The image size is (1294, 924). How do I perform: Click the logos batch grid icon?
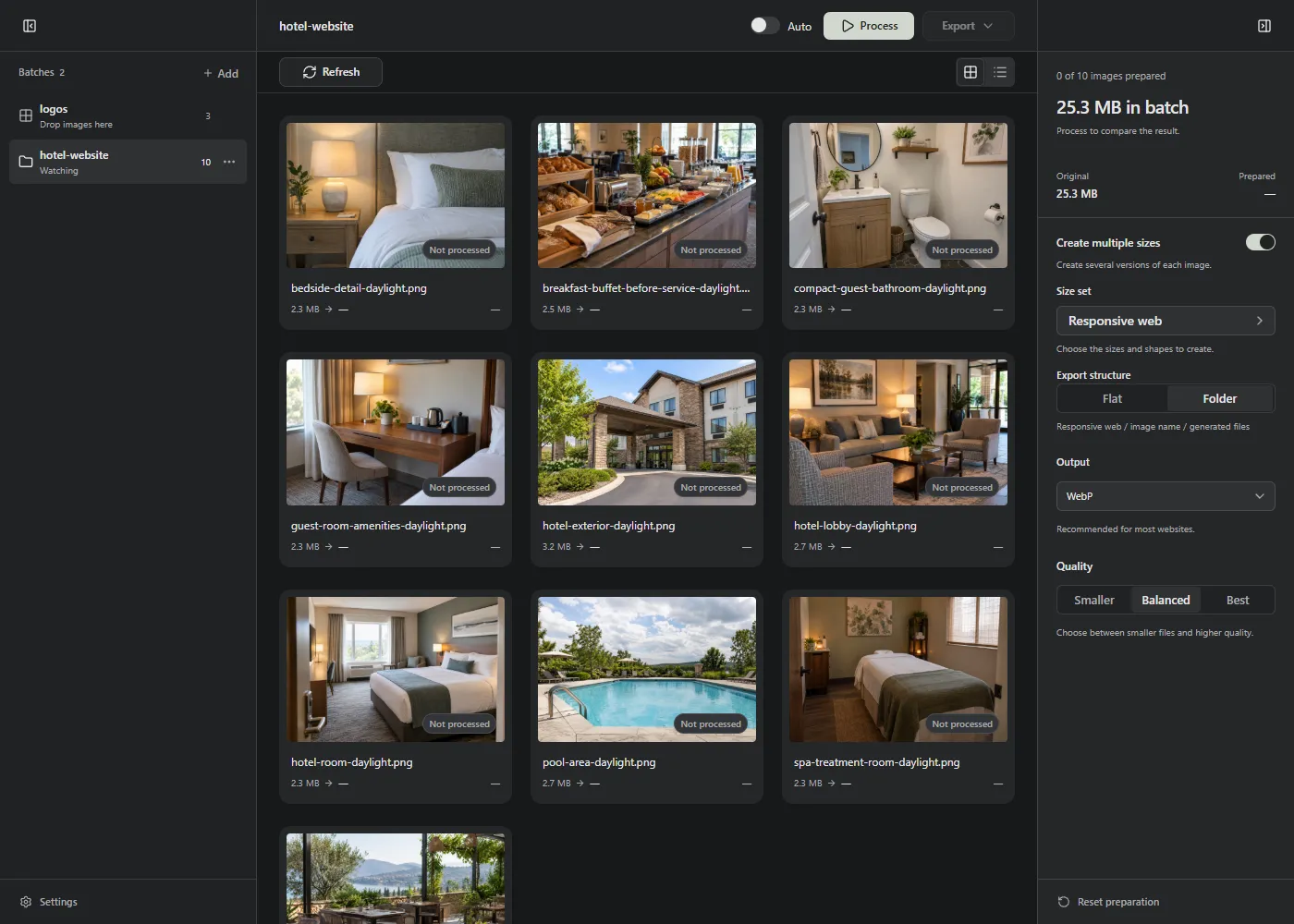[x=26, y=115]
